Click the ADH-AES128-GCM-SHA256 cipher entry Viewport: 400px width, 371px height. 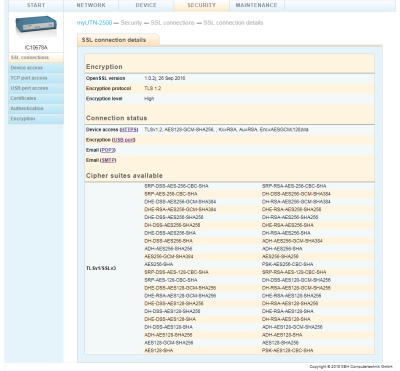point(292,327)
